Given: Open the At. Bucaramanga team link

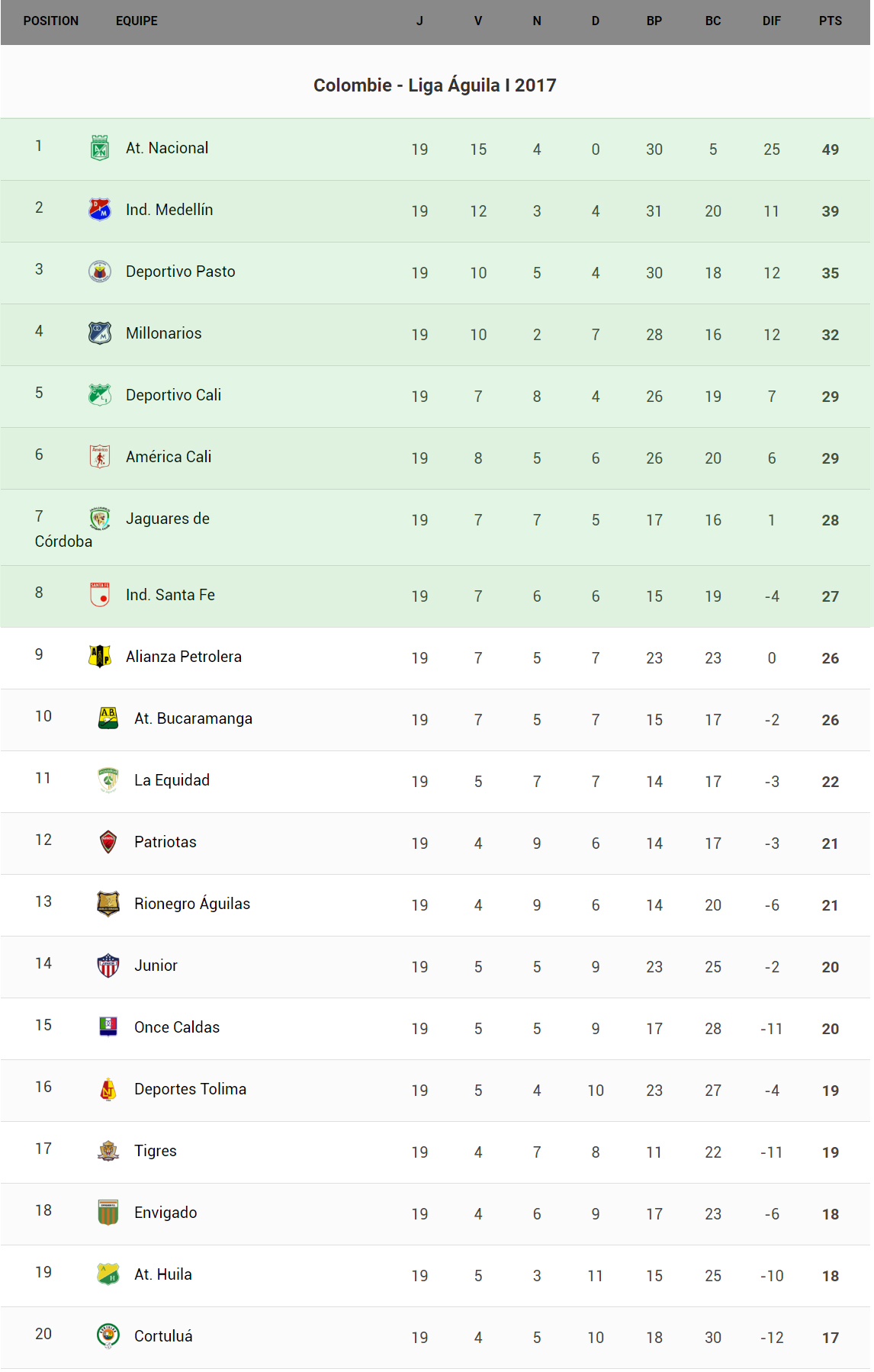Looking at the screenshot, I should pos(193,719).
